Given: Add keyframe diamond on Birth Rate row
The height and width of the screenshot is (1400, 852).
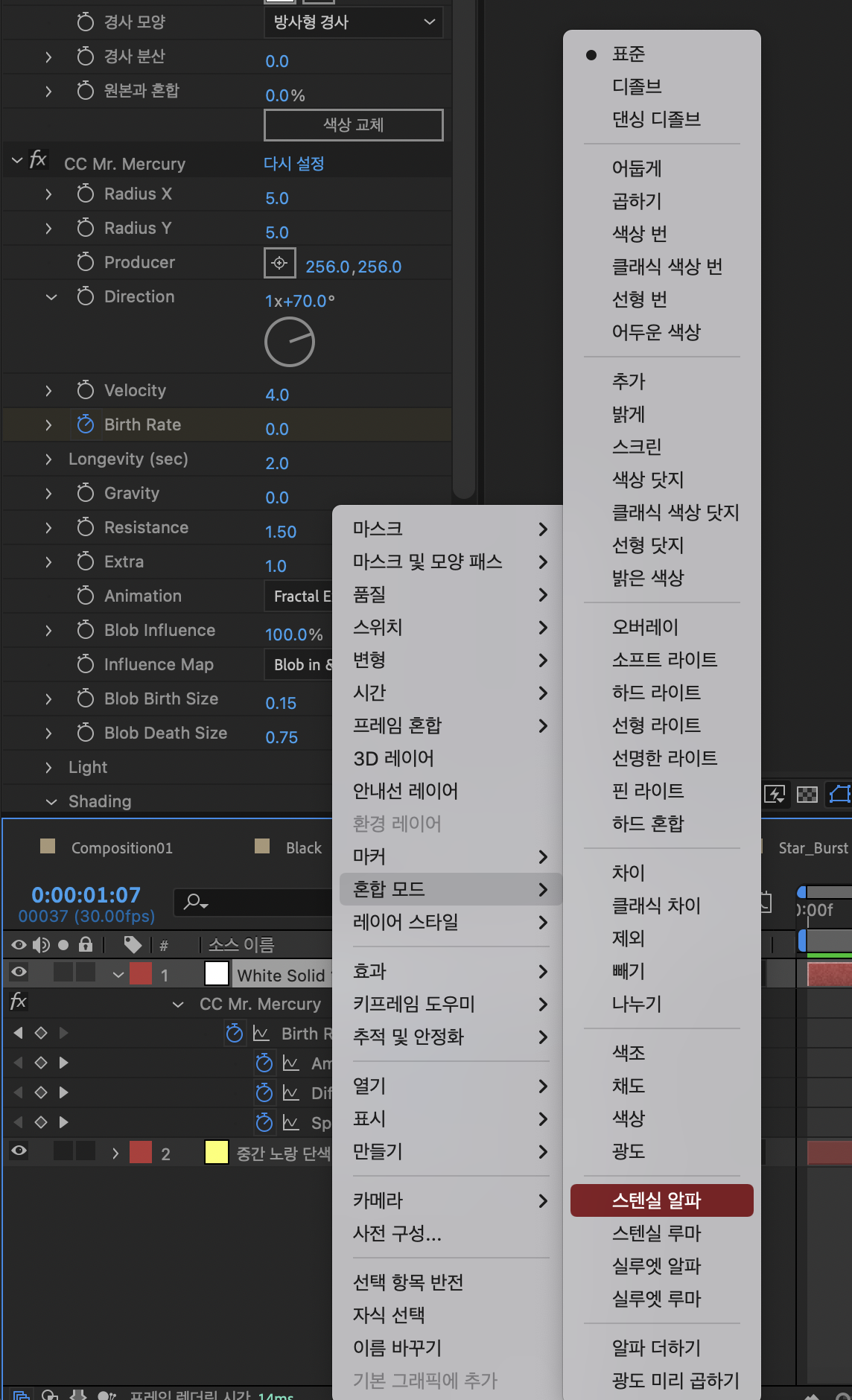Looking at the screenshot, I should 41,1033.
